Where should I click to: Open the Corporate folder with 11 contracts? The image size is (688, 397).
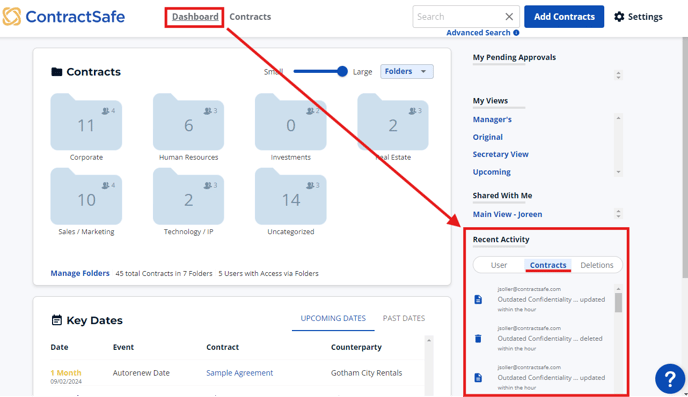pos(86,122)
